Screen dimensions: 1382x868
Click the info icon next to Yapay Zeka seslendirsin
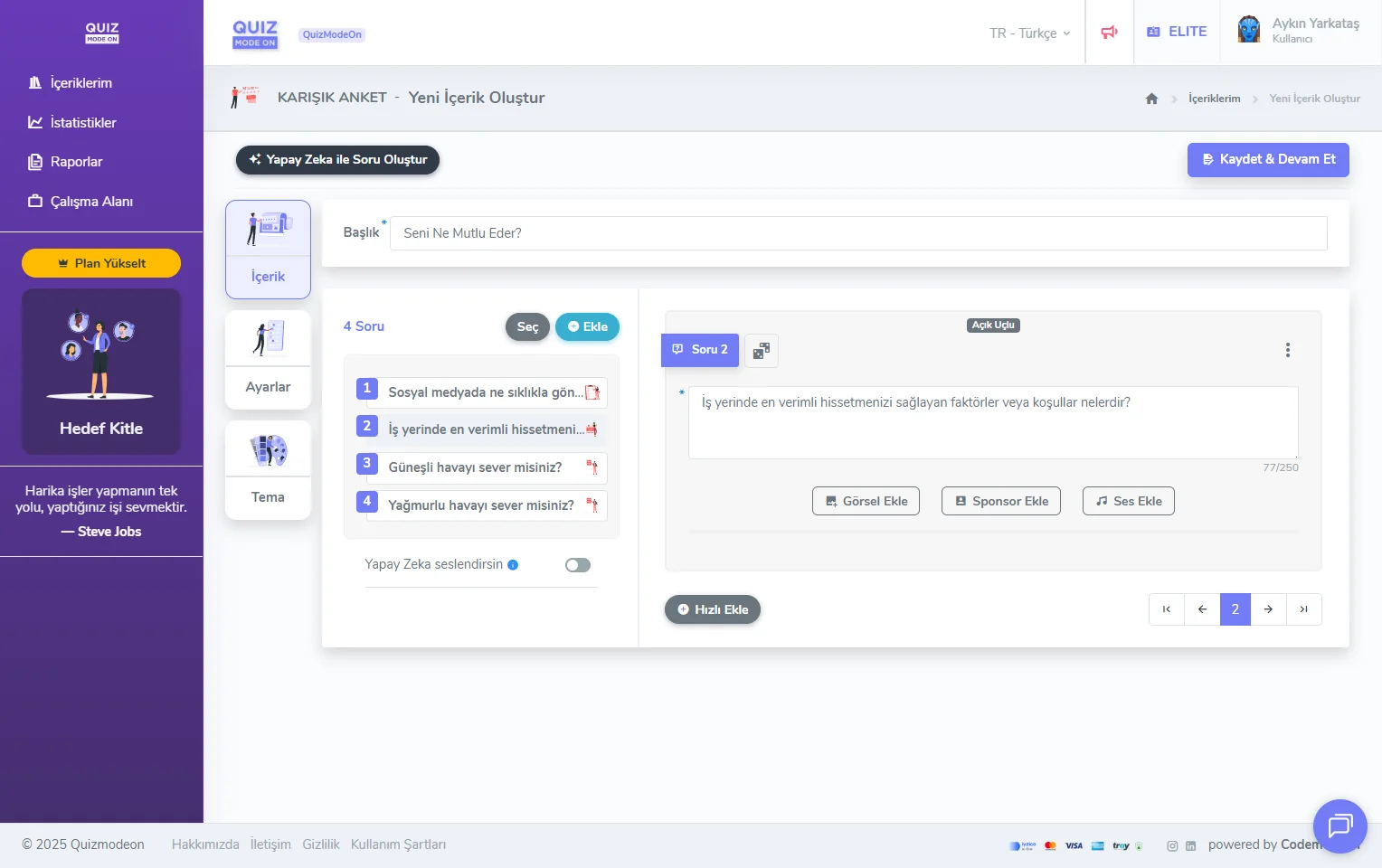(x=513, y=565)
